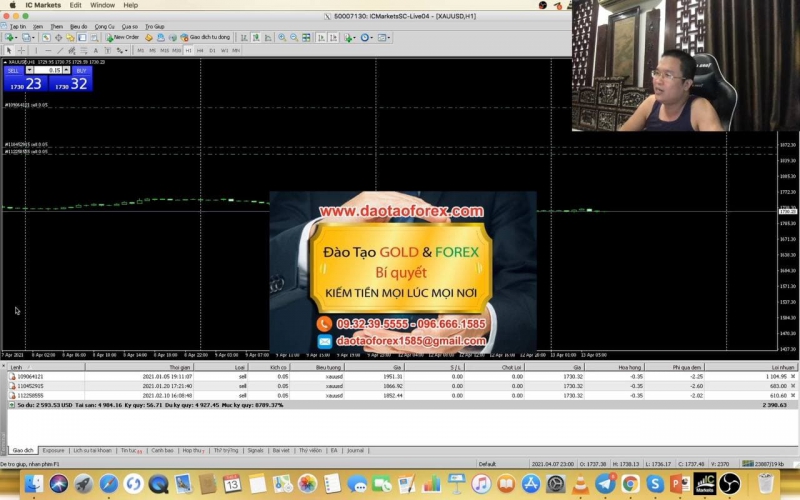Open the Cong Cu menu
The width and height of the screenshot is (800, 500).
(x=104, y=26)
